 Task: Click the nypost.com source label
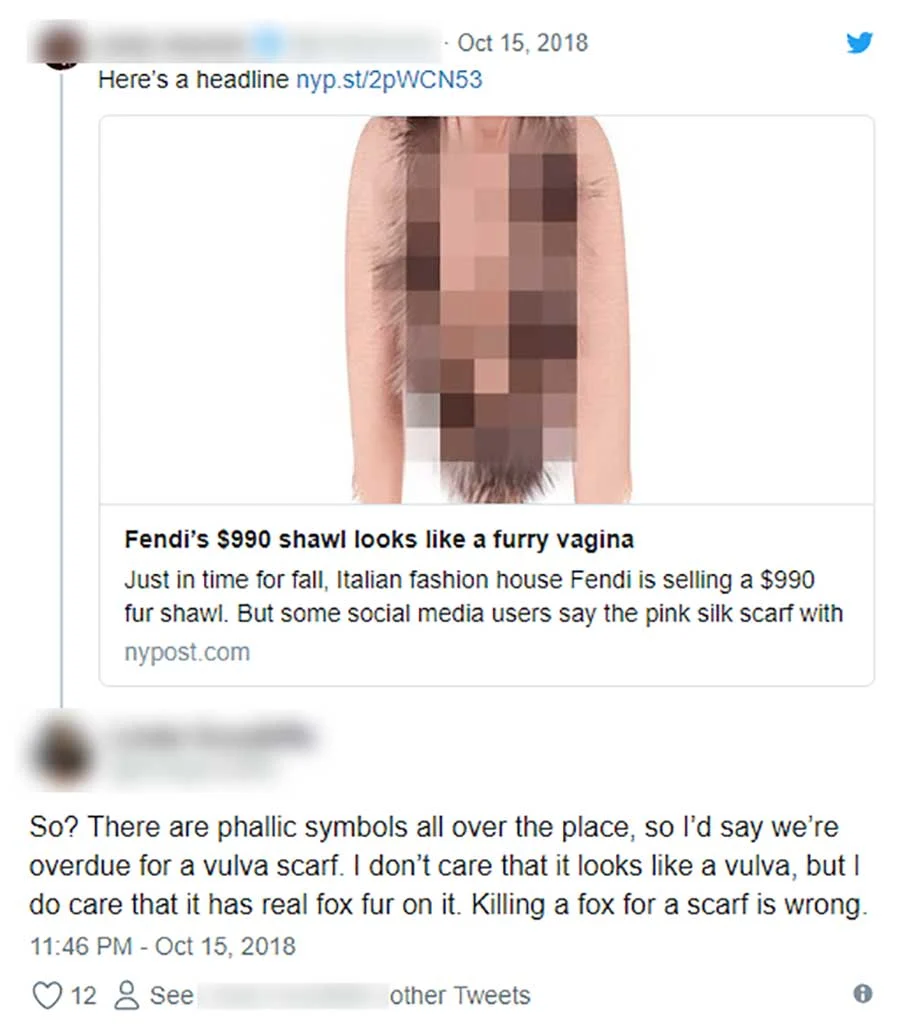[x=187, y=652]
